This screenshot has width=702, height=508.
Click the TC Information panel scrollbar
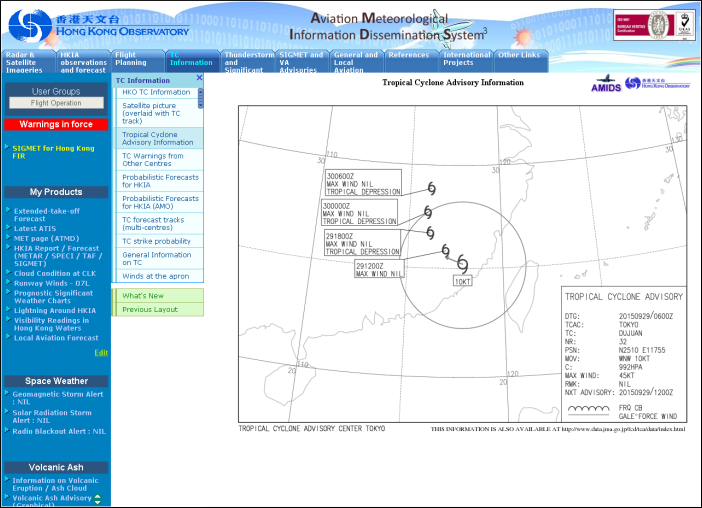200,98
